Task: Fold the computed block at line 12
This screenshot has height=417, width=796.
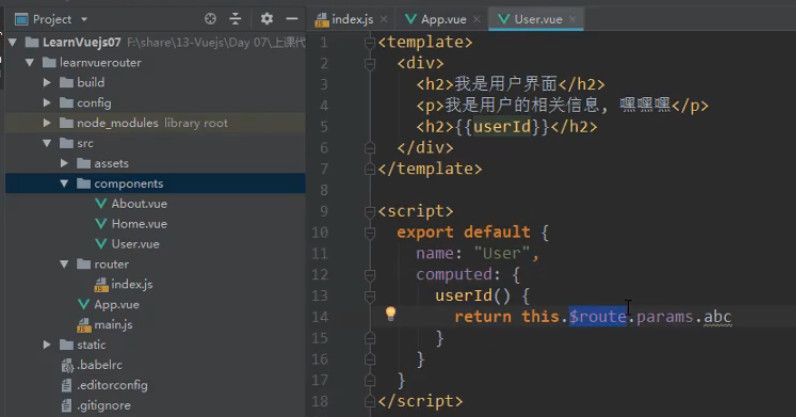Action: 370,275
